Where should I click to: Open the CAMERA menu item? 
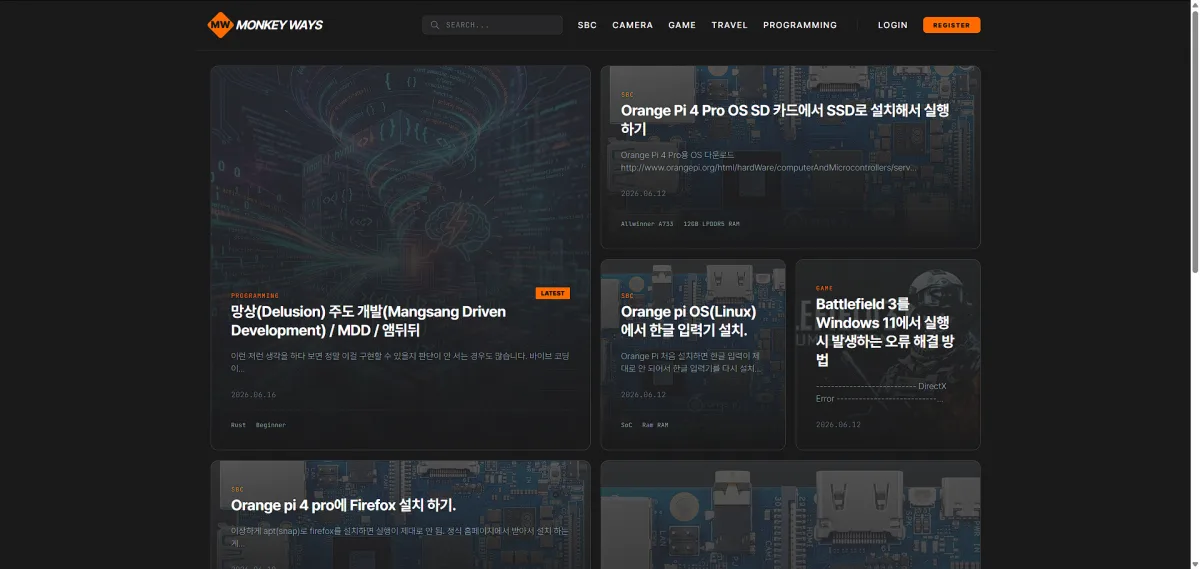pos(632,25)
